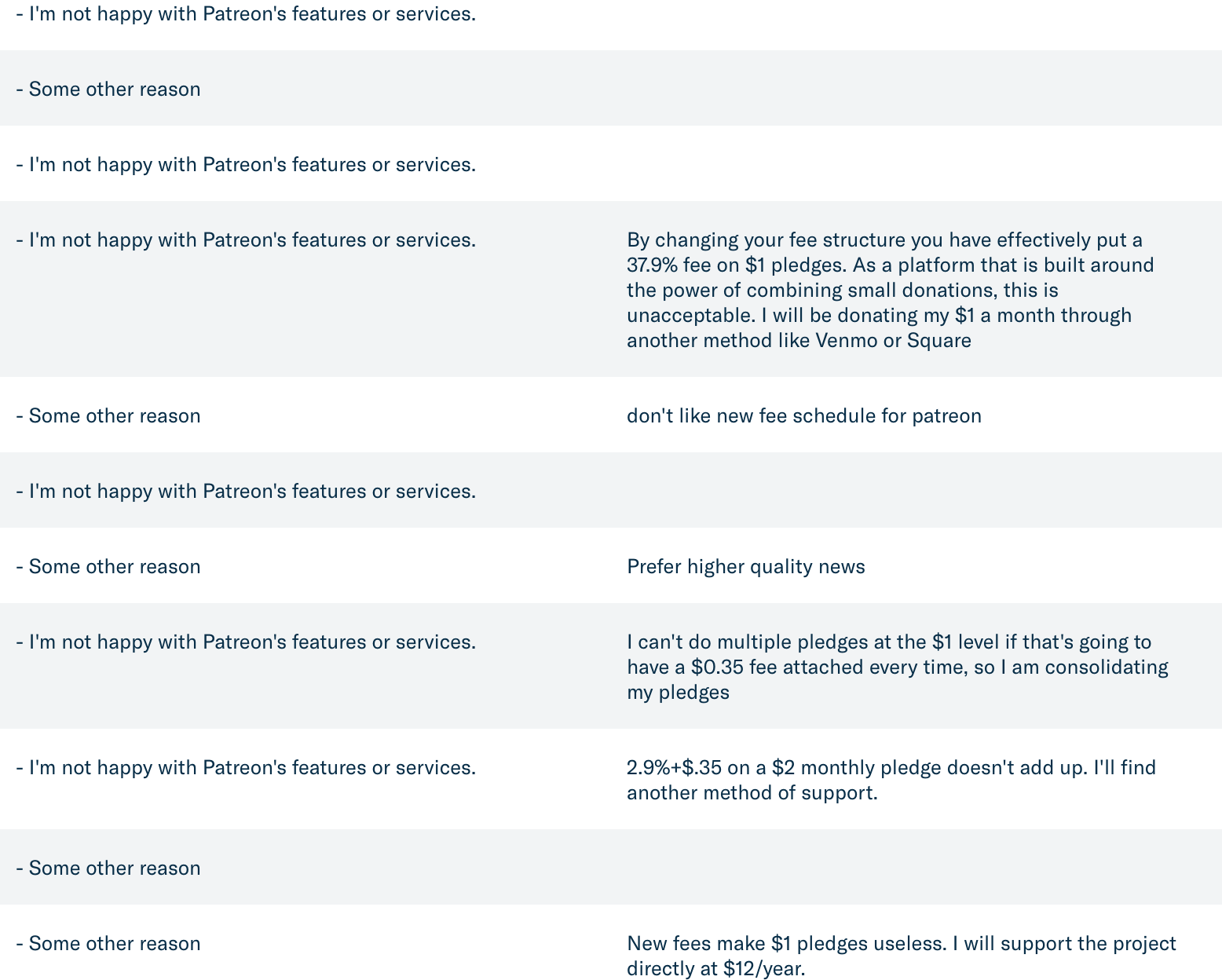Screen dimensions: 1222x980
Task: Click "New fees make $1 pledges useless" comment
Action: (902, 956)
